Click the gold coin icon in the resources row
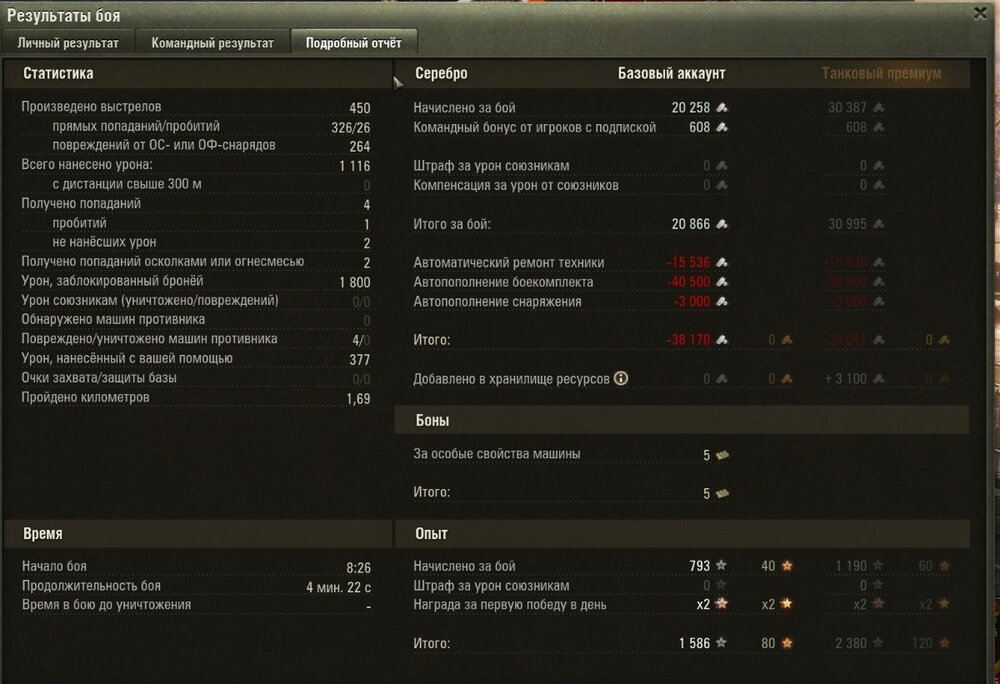The height and width of the screenshot is (684, 1000). pyautogui.click(x=786, y=377)
